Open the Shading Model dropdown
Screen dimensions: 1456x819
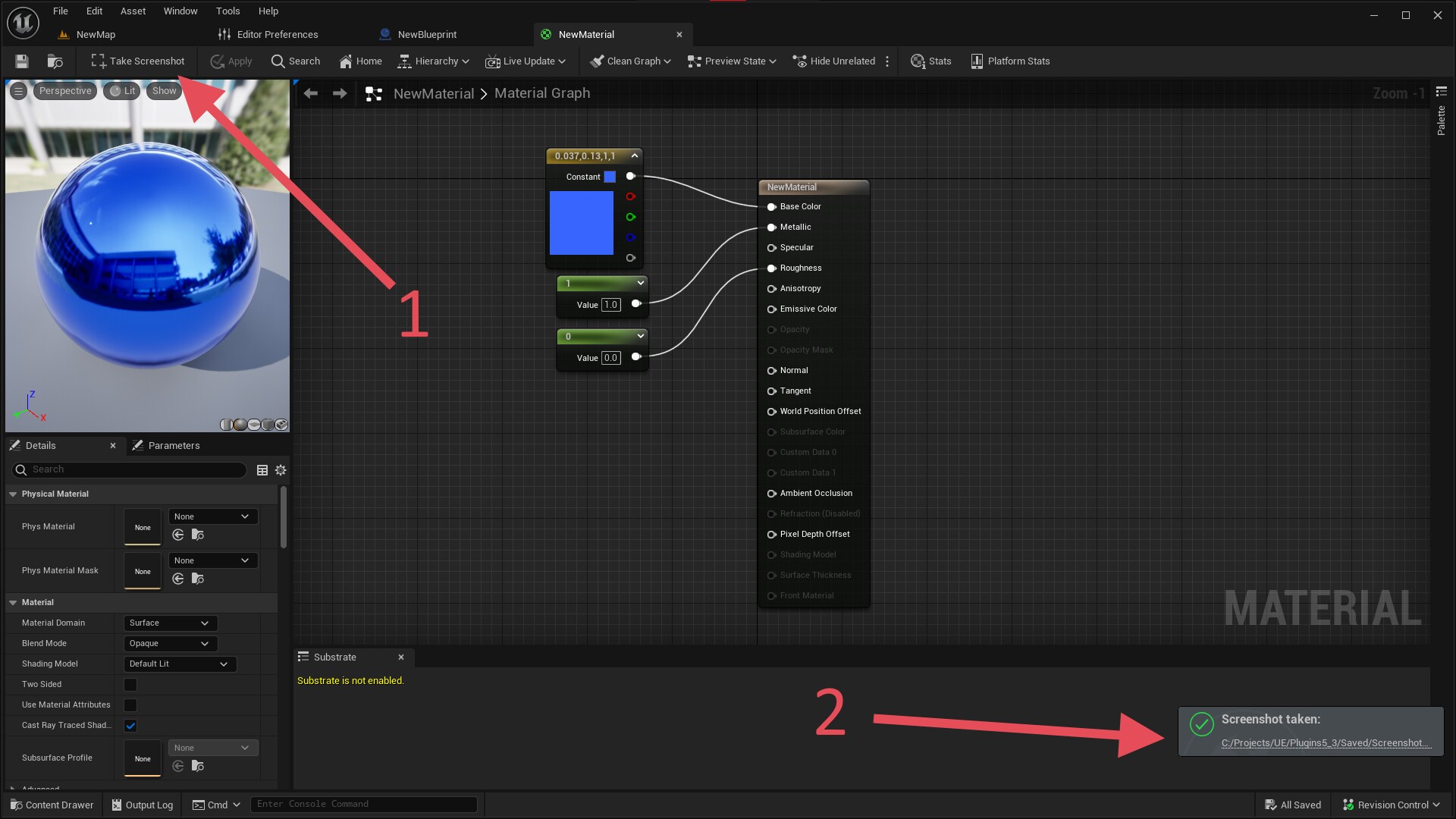tap(179, 664)
